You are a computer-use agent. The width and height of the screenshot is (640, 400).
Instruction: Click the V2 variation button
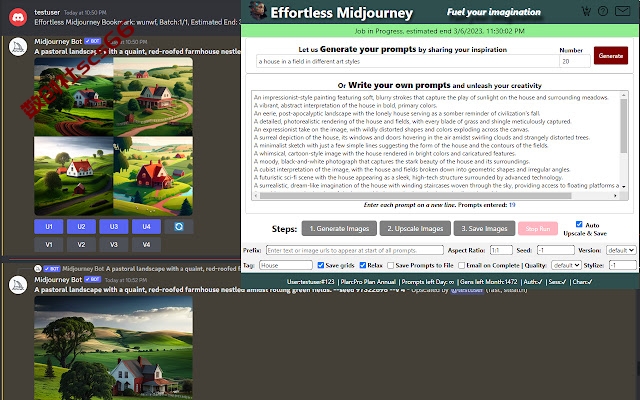pos(81,244)
